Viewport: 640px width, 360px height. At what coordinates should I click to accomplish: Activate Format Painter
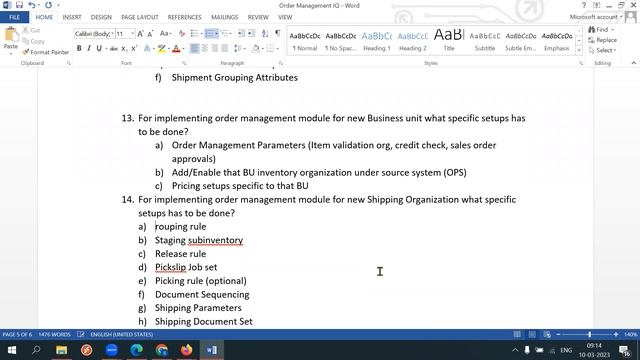coord(45,52)
